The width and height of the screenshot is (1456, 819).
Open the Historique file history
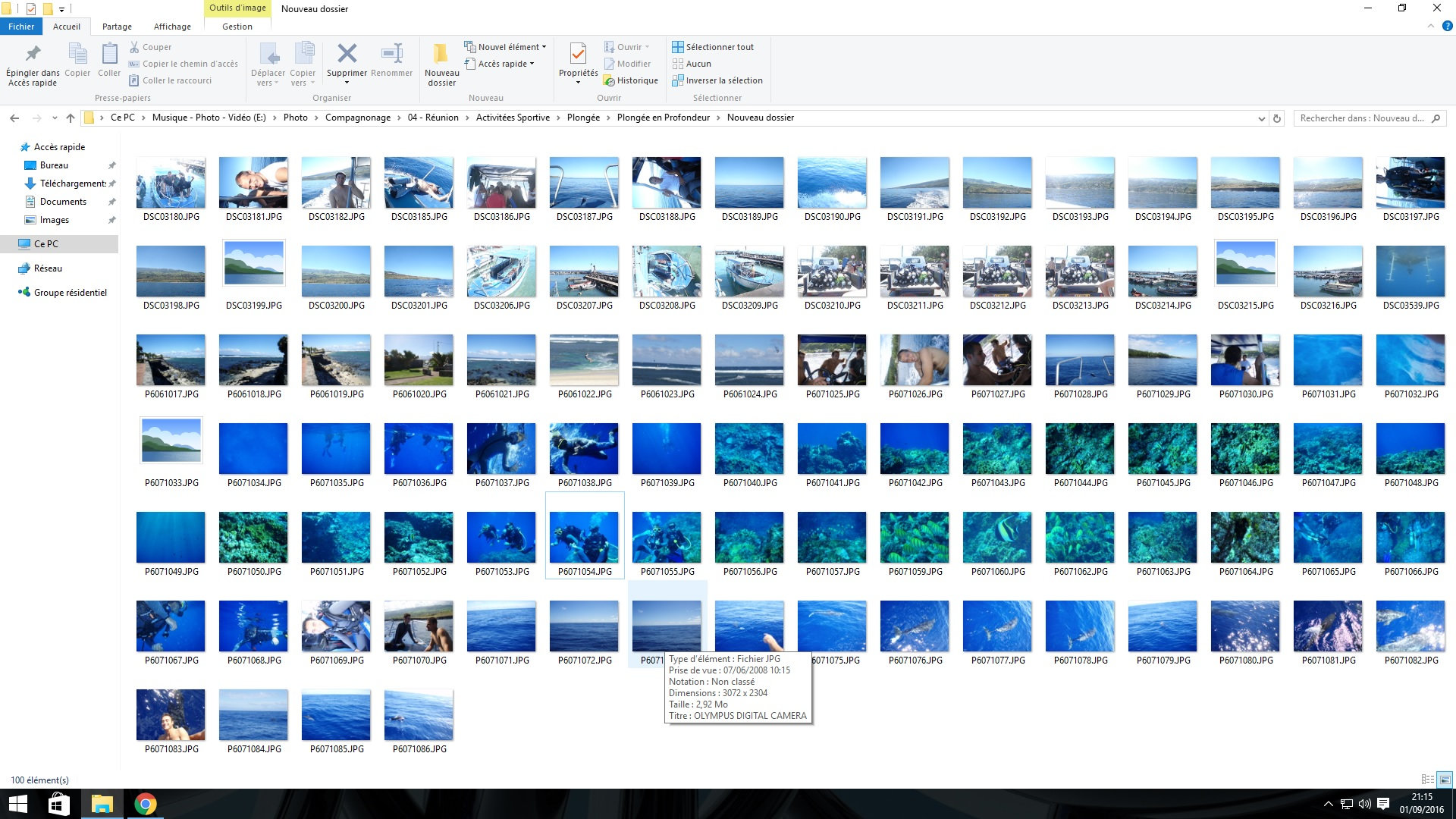631,80
